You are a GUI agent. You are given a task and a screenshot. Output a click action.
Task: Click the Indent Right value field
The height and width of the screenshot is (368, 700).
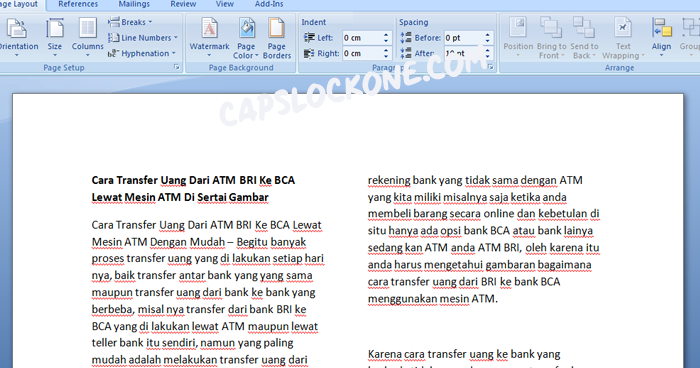point(362,54)
